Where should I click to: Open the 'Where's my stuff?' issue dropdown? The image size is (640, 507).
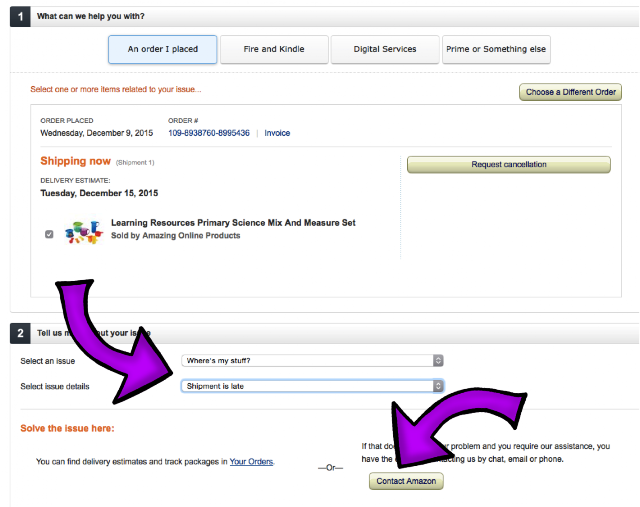tap(312, 360)
